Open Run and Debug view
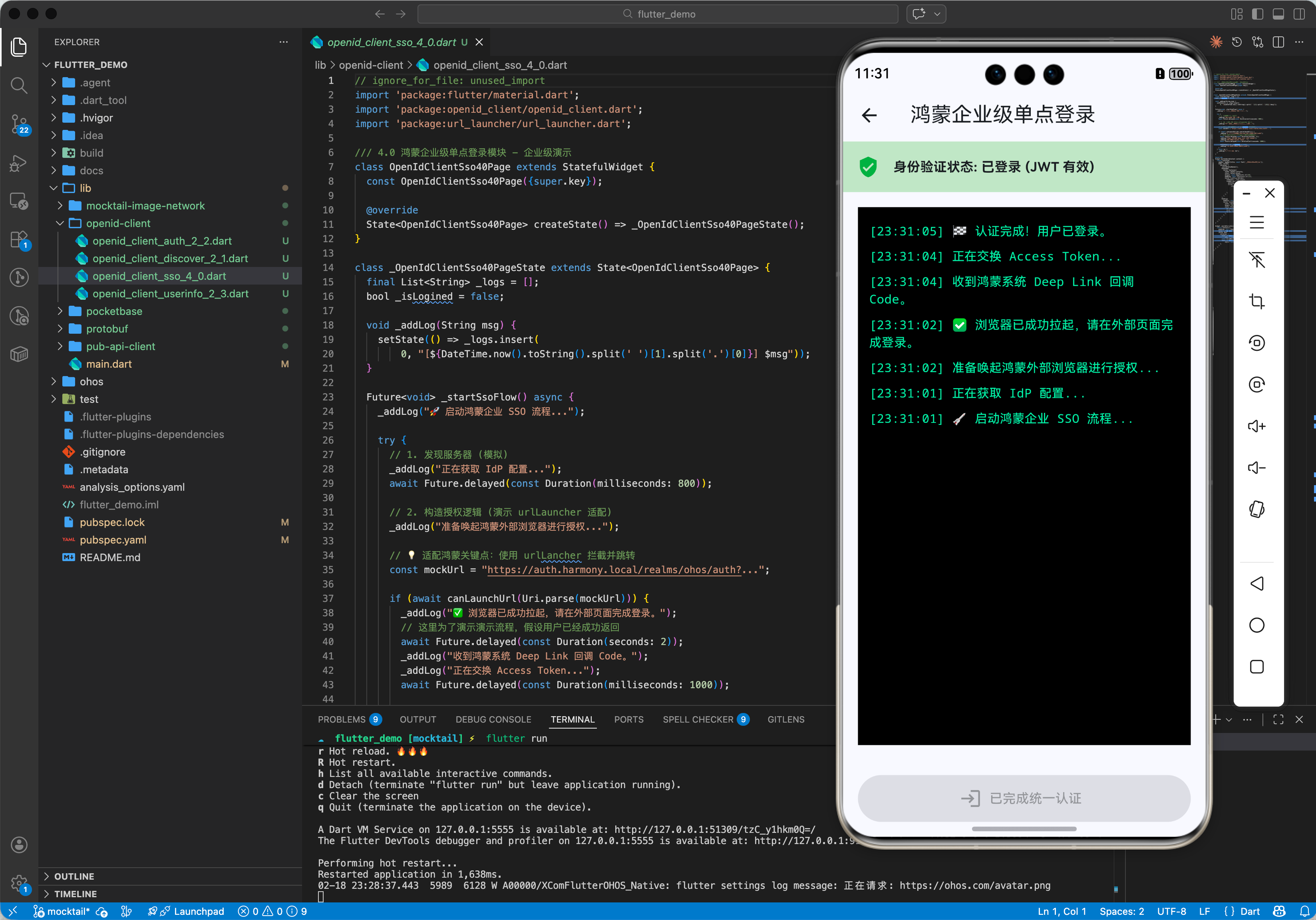The height and width of the screenshot is (920, 1316). pyautogui.click(x=19, y=163)
